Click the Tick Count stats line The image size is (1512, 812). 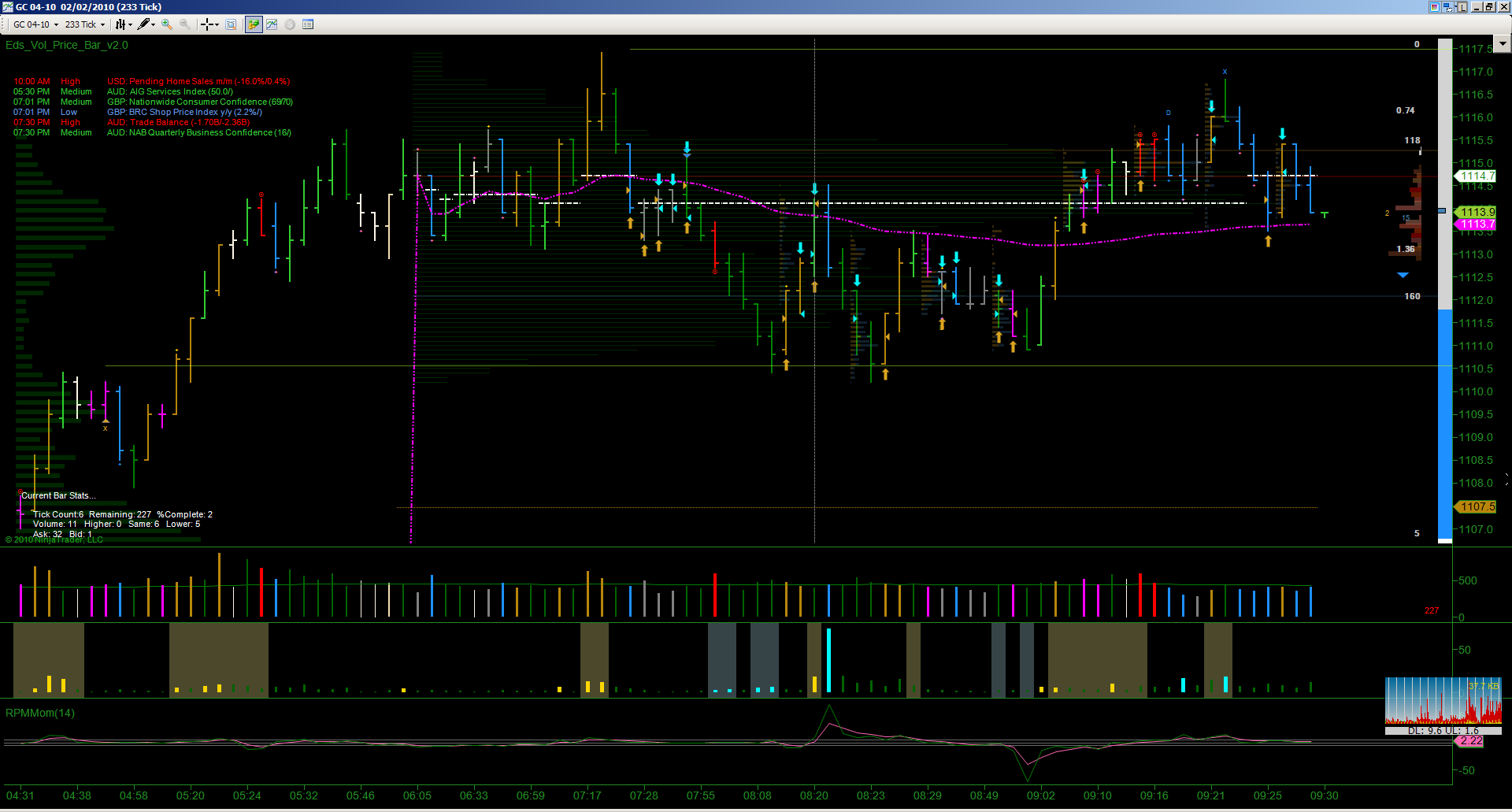tap(123, 514)
